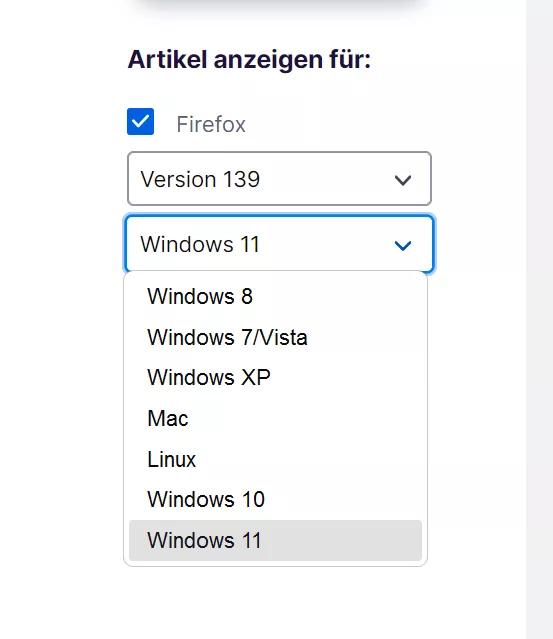Viewport: 553px width, 639px height.
Task: Click the gray strip at right page edge
Action: tap(540, 320)
